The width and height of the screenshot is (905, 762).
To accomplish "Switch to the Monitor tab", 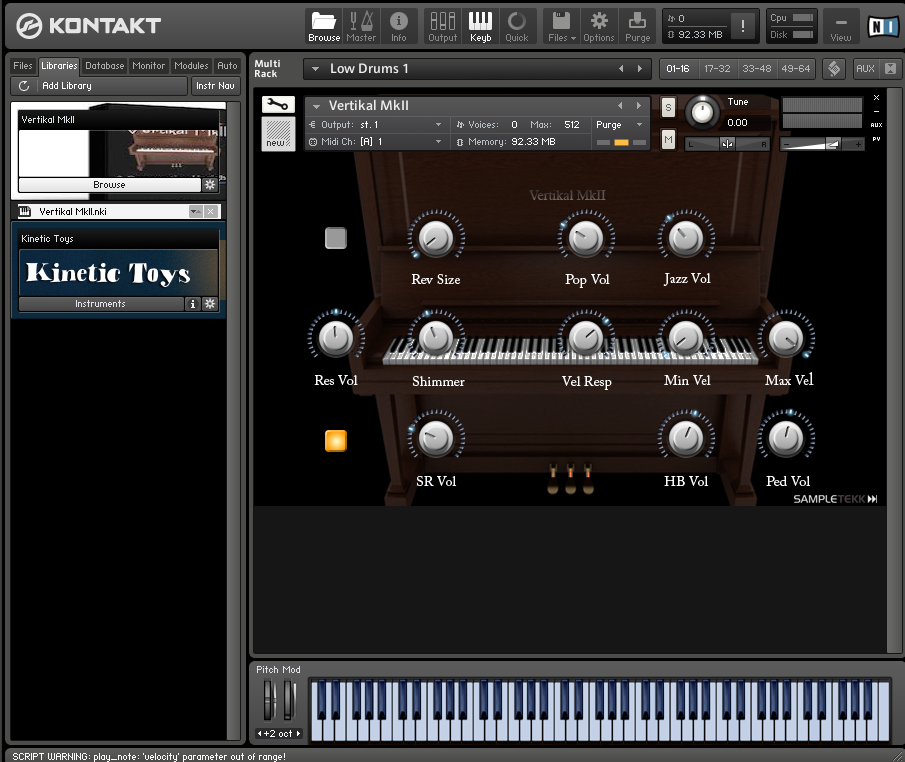I will [x=148, y=66].
